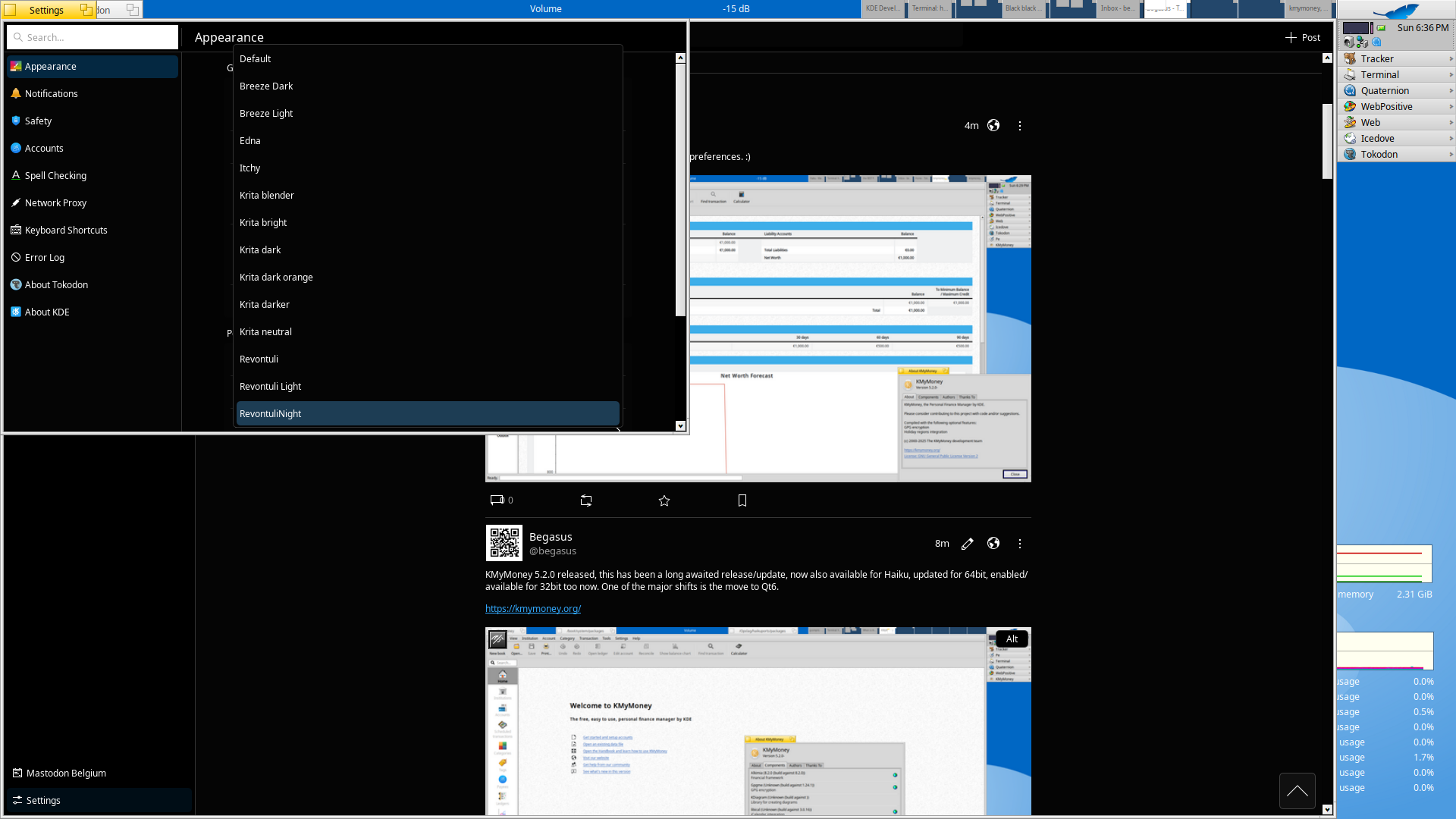Click the scroll-to-top arrow button

[1297, 791]
